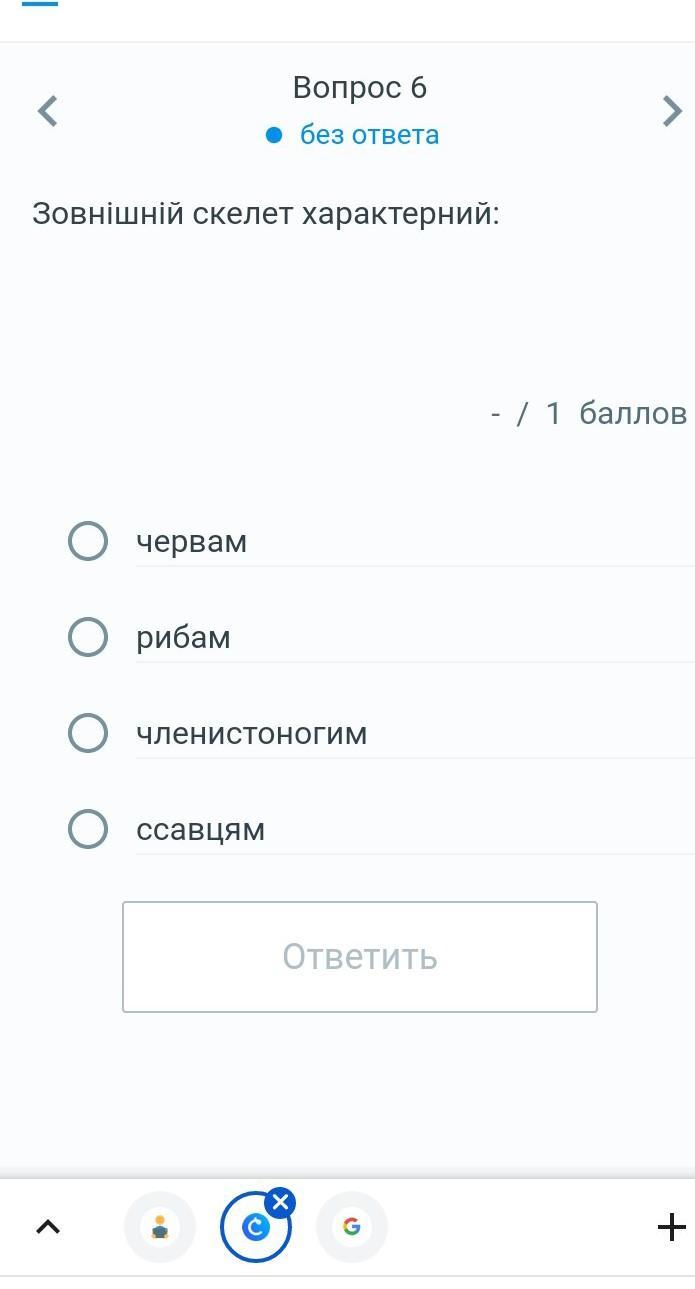Expand the browser tab bar chevron
The image size is (695, 1289).
(x=48, y=1227)
